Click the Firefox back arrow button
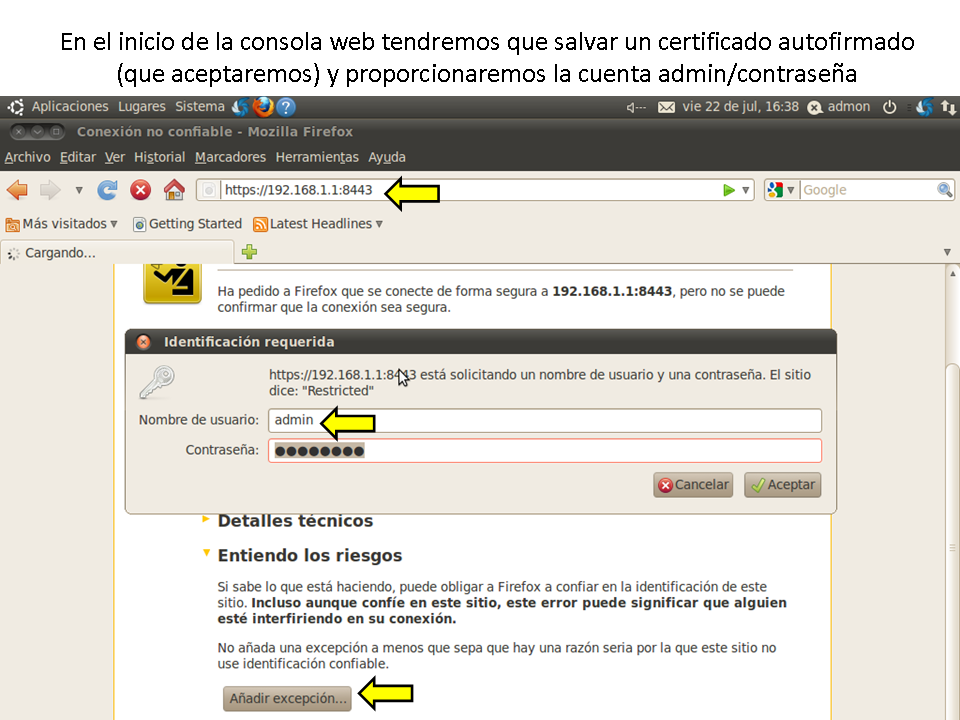This screenshot has width=960, height=720. coord(17,190)
